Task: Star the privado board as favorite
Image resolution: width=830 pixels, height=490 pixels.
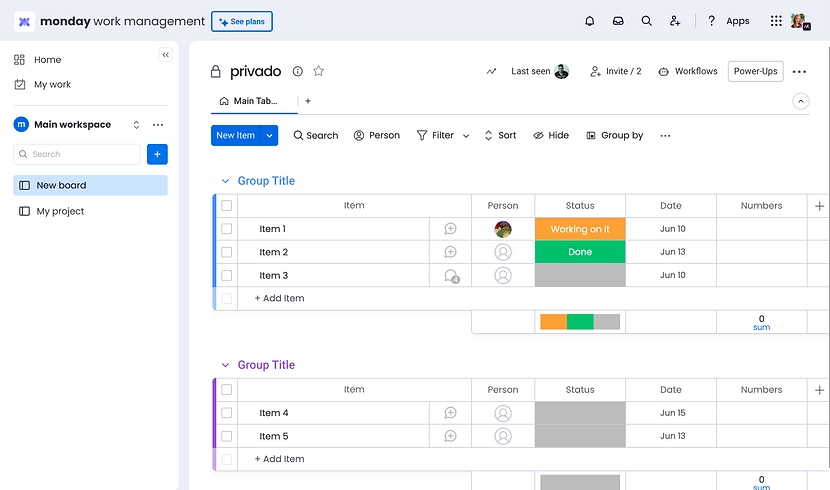Action: (318, 71)
